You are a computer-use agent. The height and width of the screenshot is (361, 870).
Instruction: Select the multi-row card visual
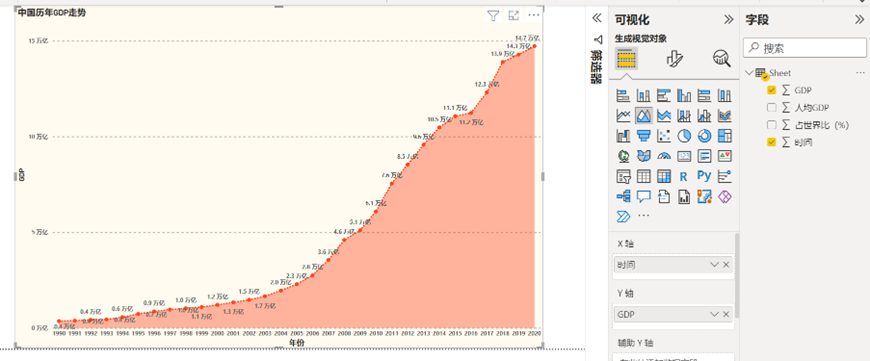(704, 156)
